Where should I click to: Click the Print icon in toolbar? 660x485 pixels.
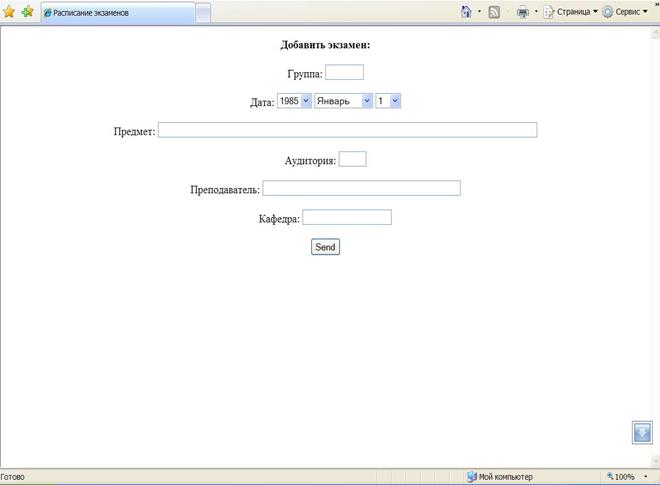point(522,12)
